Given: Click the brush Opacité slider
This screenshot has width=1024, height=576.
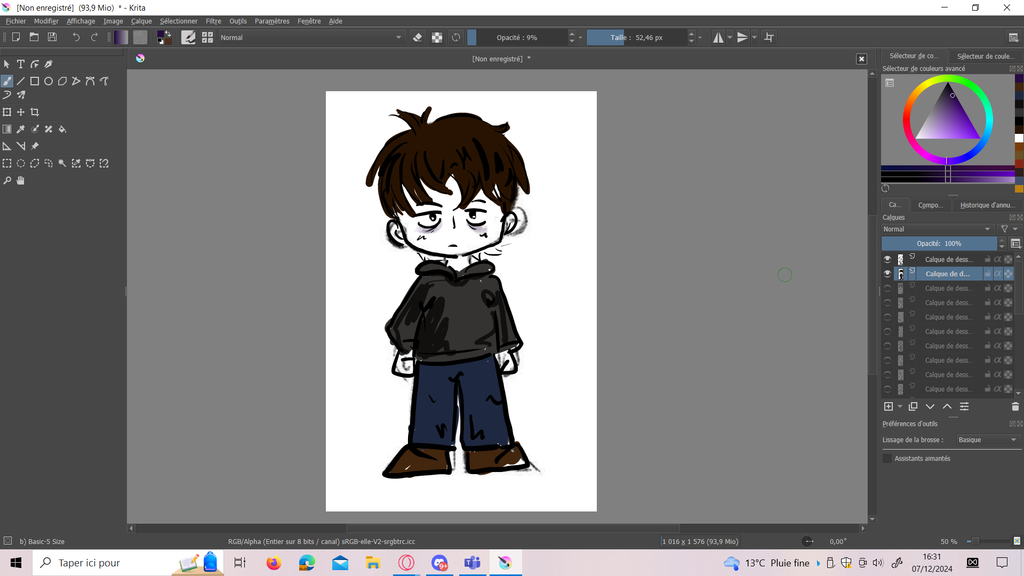Looking at the screenshot, I should coord(518,37).
